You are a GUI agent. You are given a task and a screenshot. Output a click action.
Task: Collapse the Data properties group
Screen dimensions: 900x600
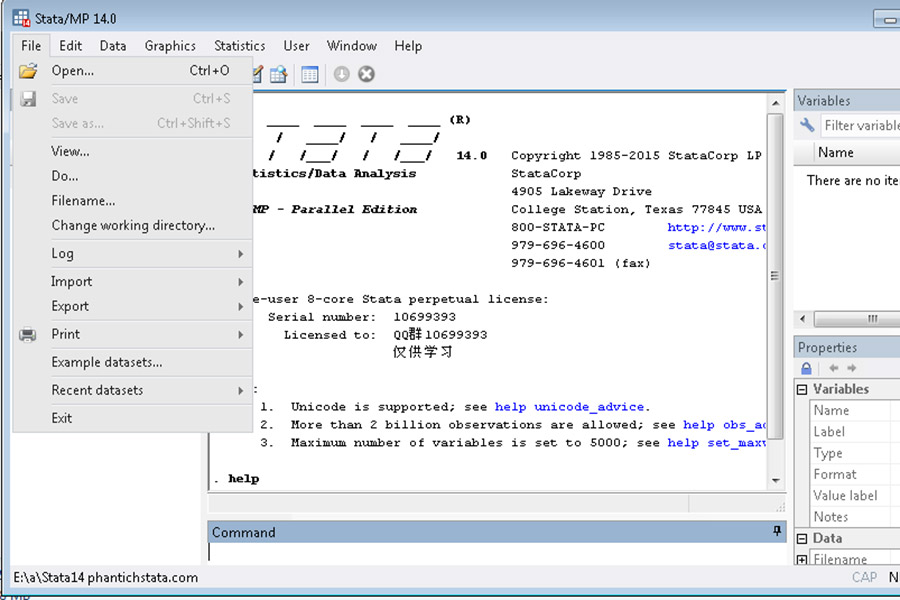click(x=802, y=539)
